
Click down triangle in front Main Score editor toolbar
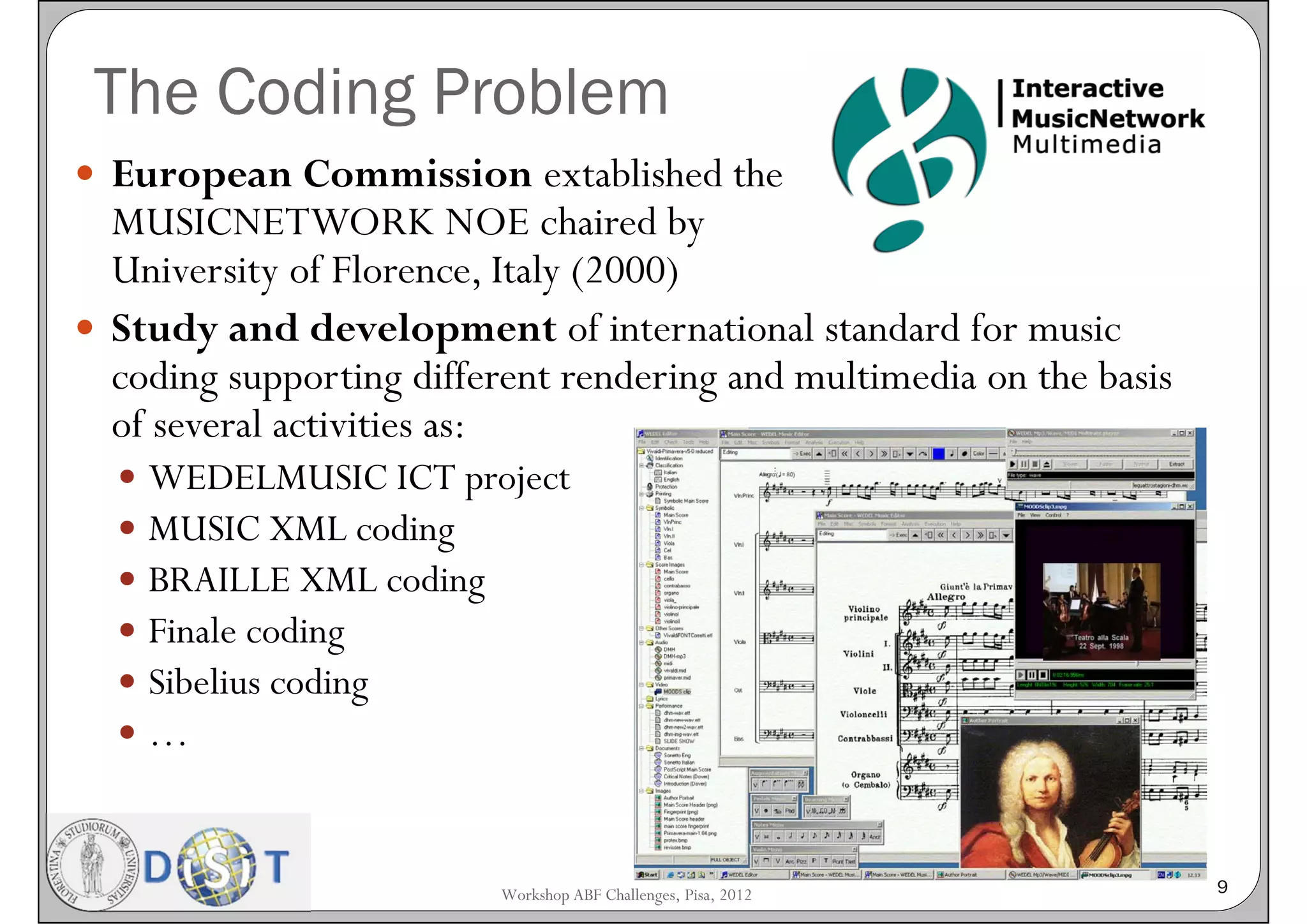pos(1006,535)
